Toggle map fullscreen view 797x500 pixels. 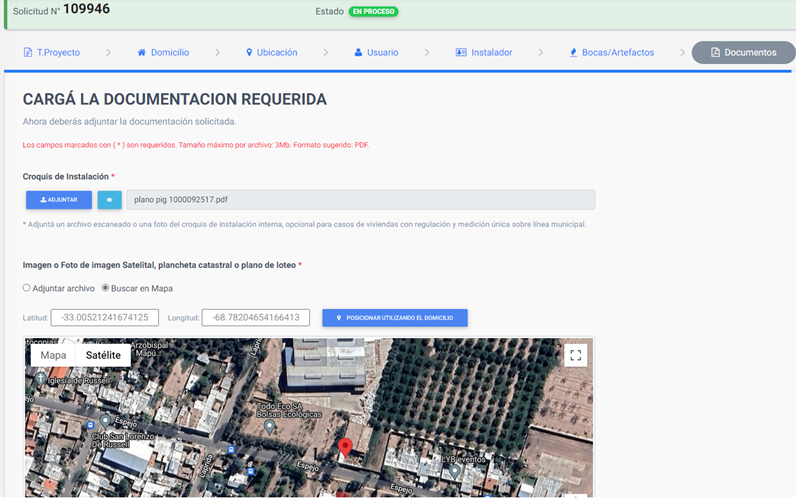(575, 355)
